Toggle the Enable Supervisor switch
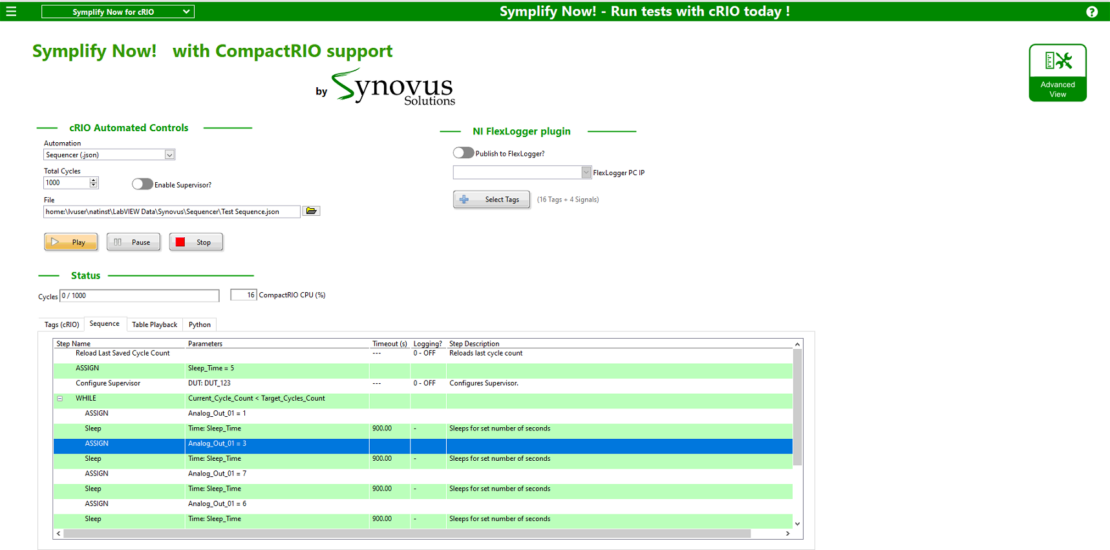The width and height of the screenshot is (1110, 550). (x=142, y=184)
